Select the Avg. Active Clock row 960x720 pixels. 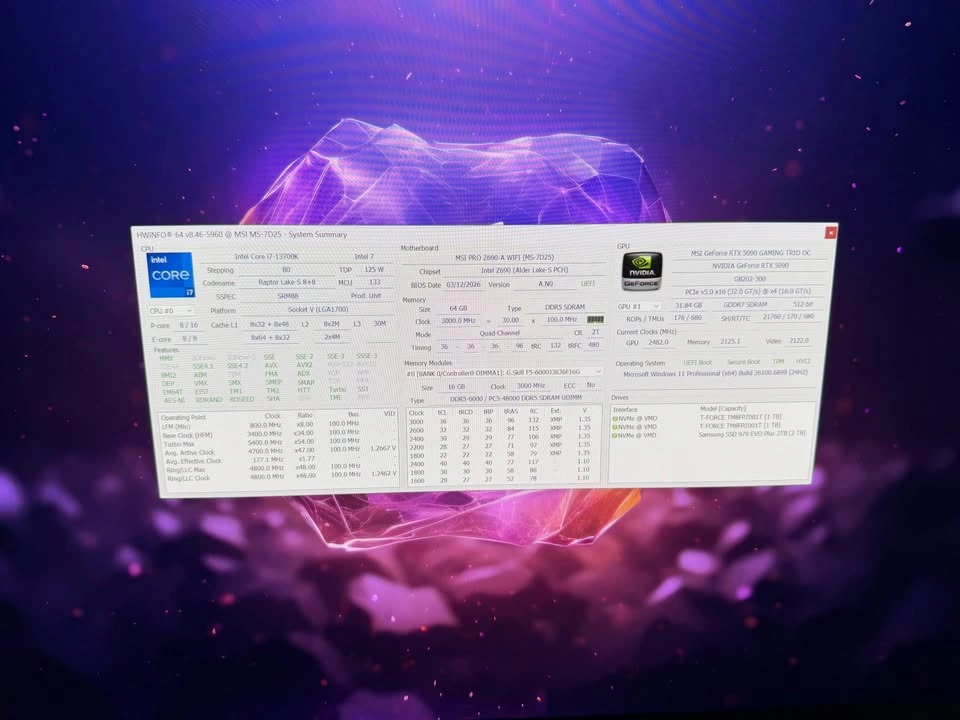pos(280,451)
